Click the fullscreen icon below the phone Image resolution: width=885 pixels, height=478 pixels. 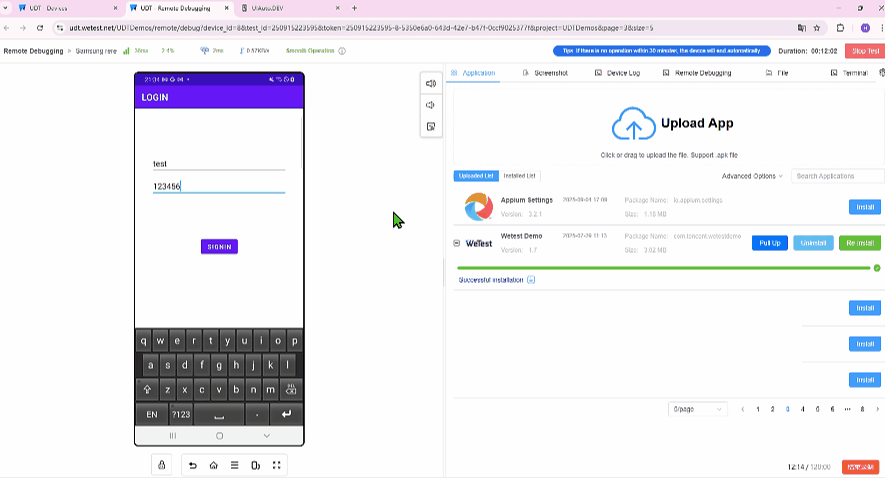pyautogui.click(x=277, y=465)
